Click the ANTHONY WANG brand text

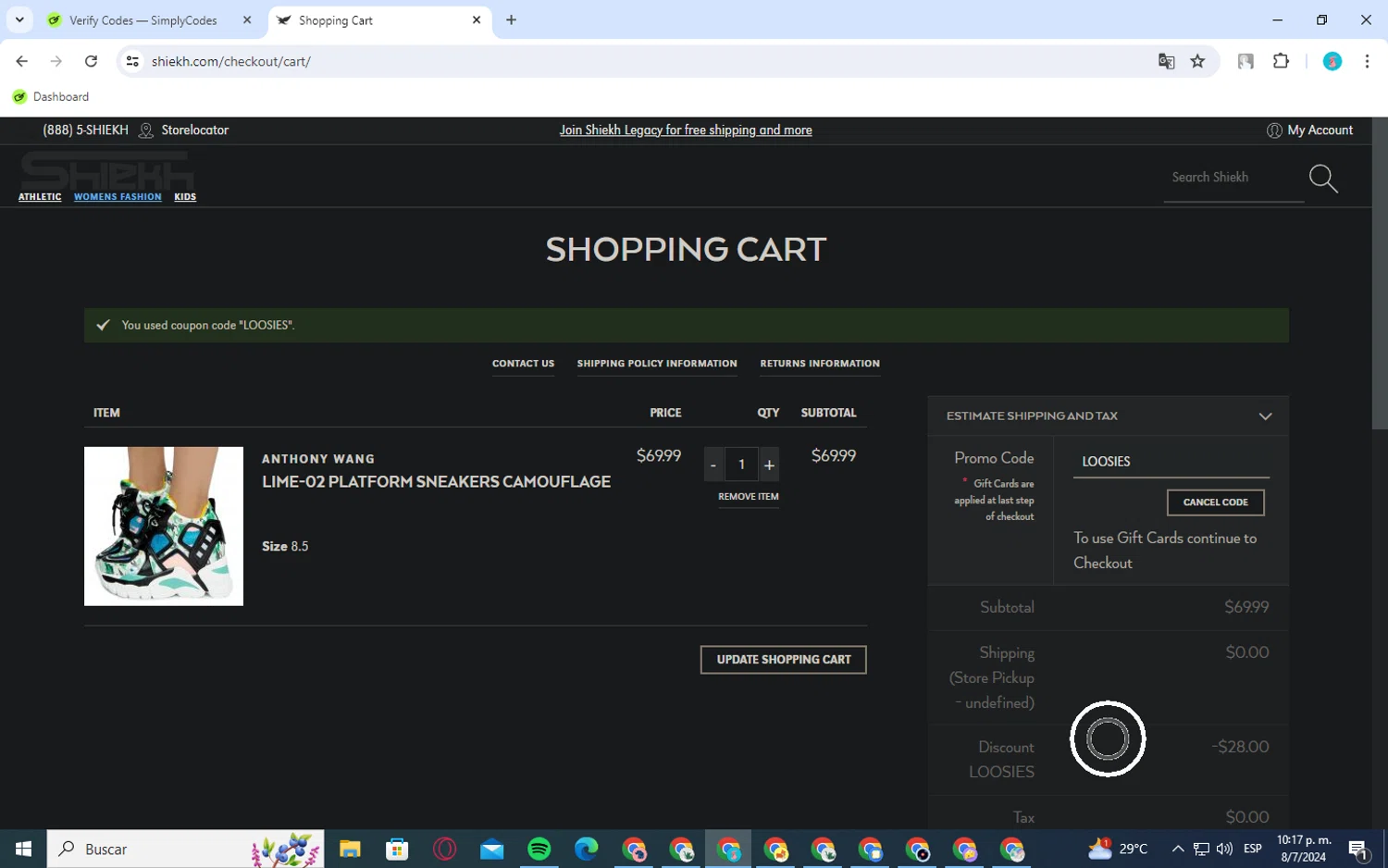tap(318, 459)
